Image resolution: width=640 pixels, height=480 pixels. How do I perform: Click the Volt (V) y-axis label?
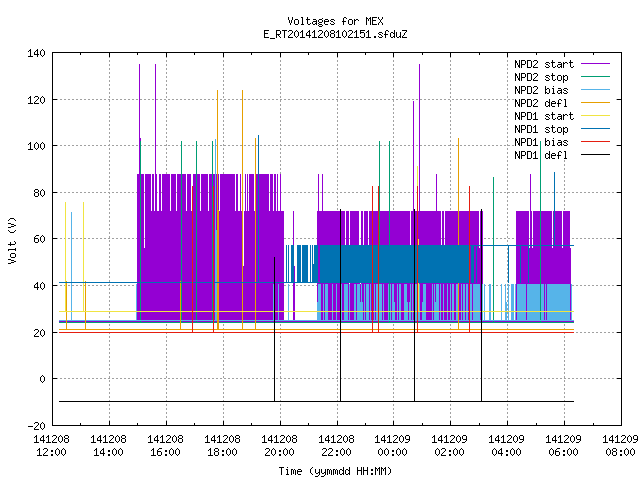(x=13, y=240)
